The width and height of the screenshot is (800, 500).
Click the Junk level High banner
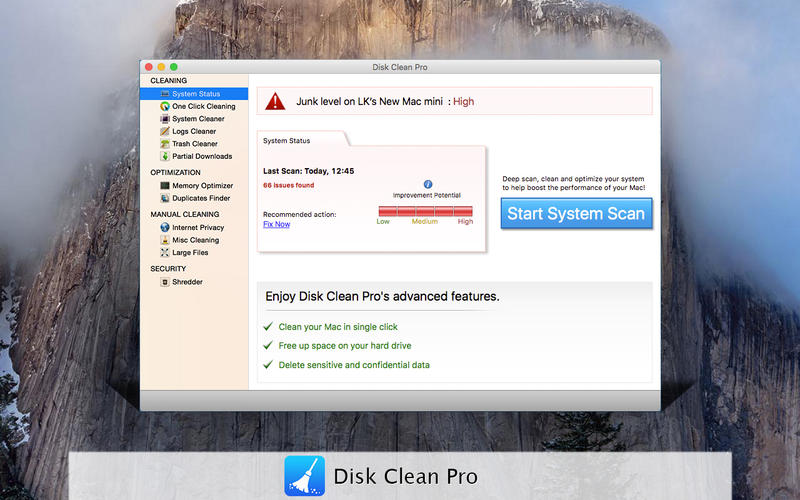[x=454, y=102]
